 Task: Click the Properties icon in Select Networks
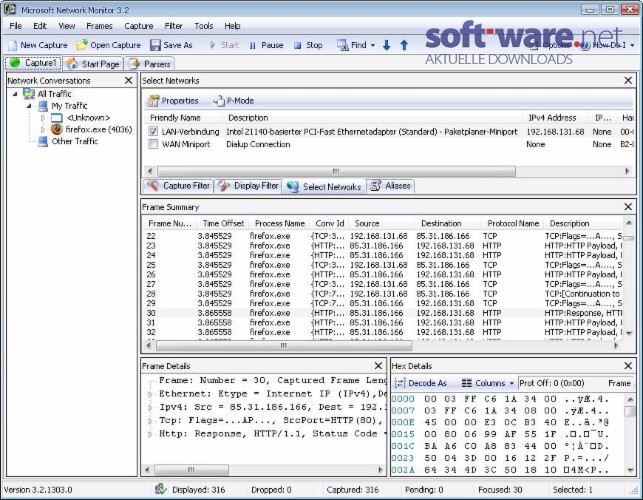(x=154, y=100)
